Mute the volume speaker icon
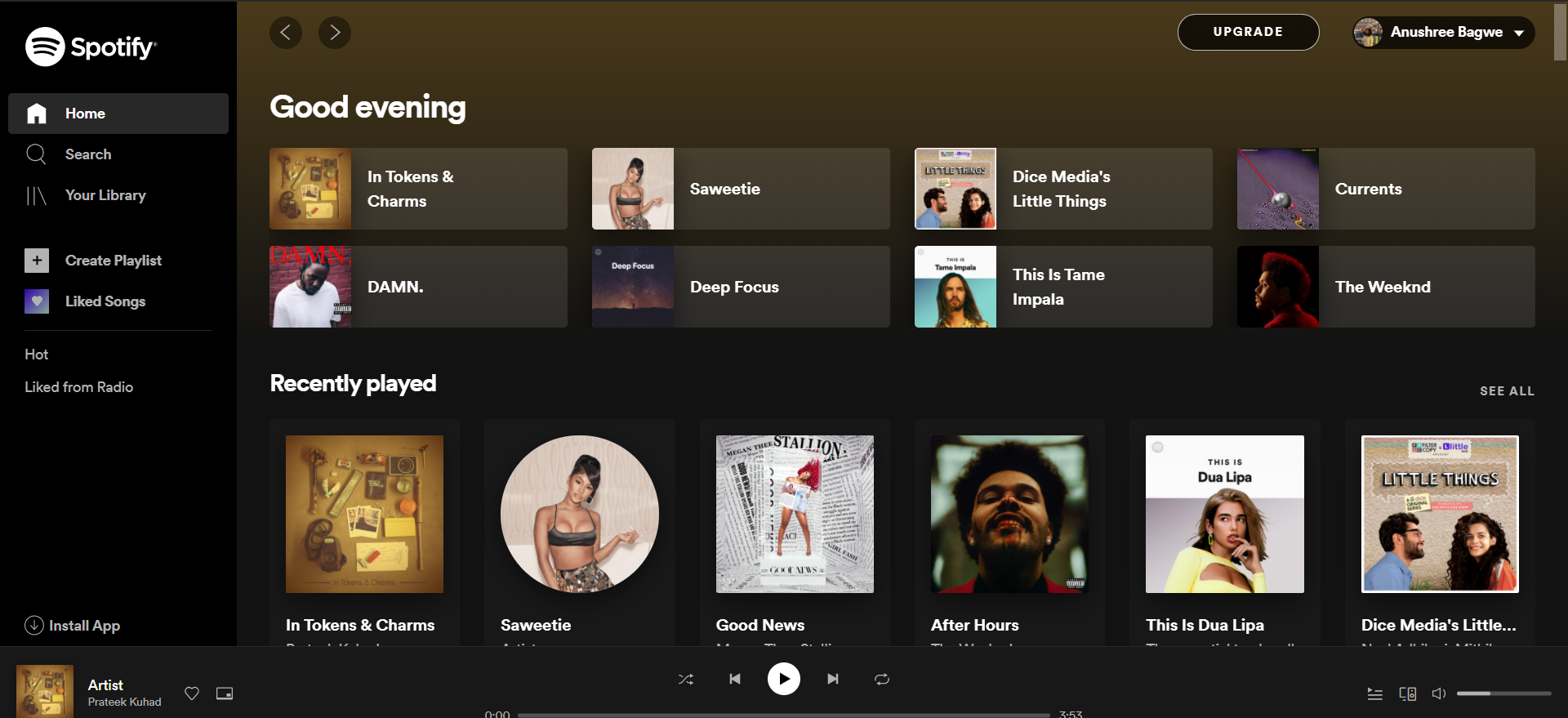This screenshot has height=718, width=1568. (1439, 693)
